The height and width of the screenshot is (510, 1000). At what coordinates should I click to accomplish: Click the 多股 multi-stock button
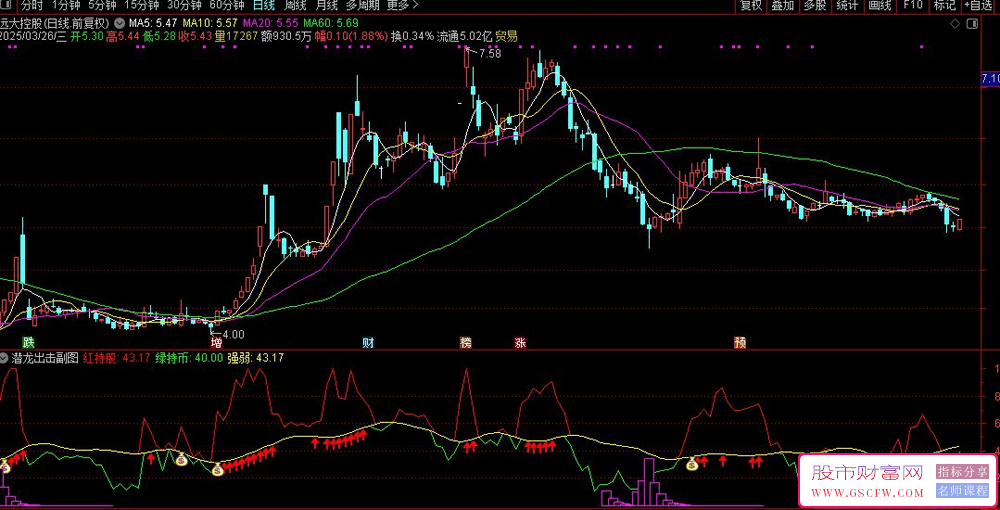coord(814,6)
